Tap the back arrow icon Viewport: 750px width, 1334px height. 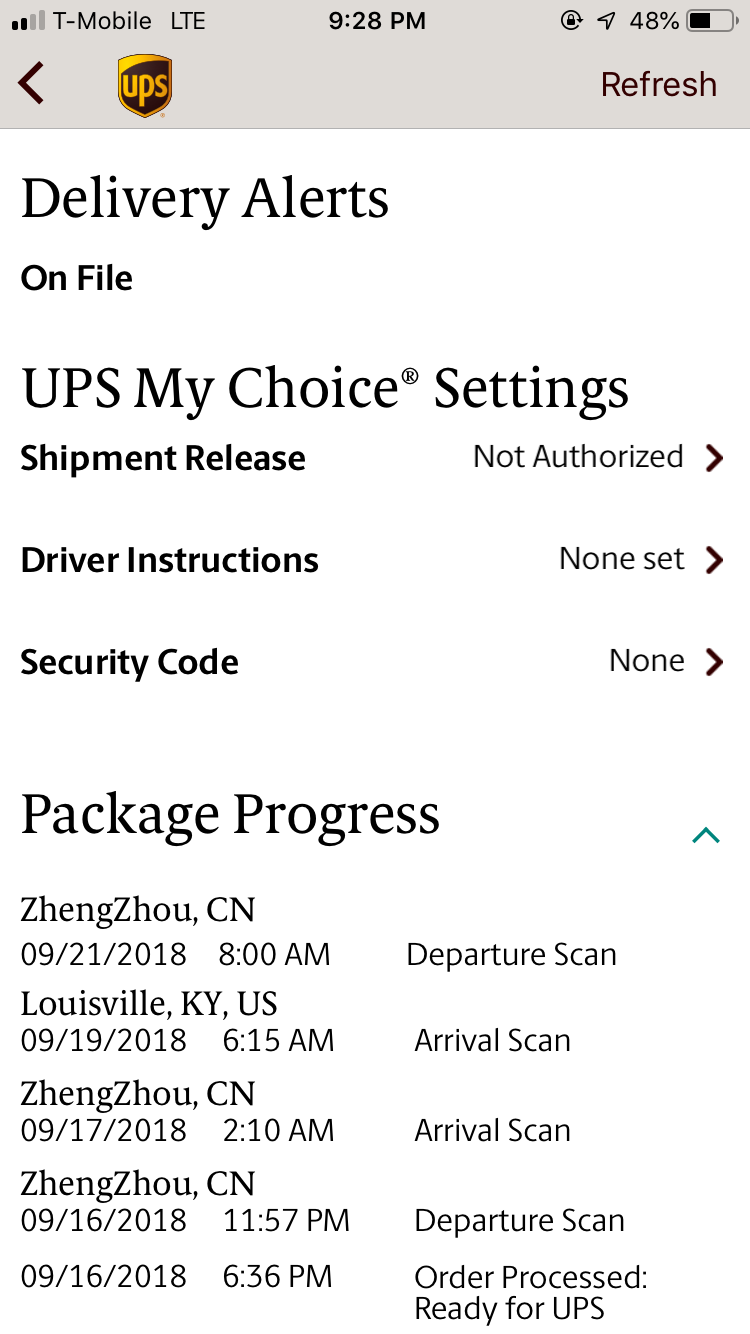pyautogui.click(x=32, y=84)
